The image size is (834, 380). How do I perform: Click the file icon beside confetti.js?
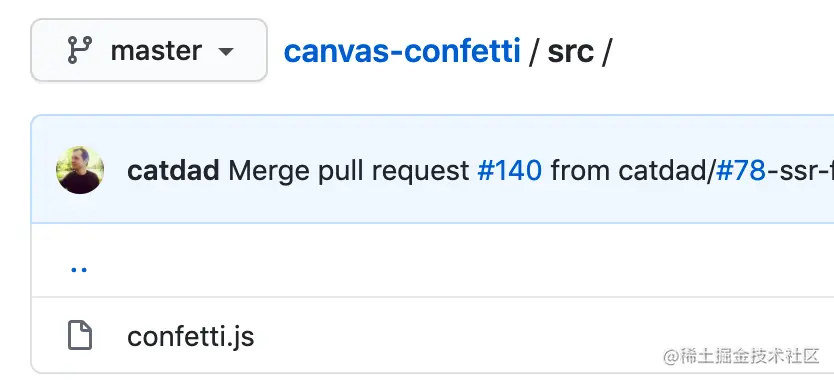tap(80, 335)
